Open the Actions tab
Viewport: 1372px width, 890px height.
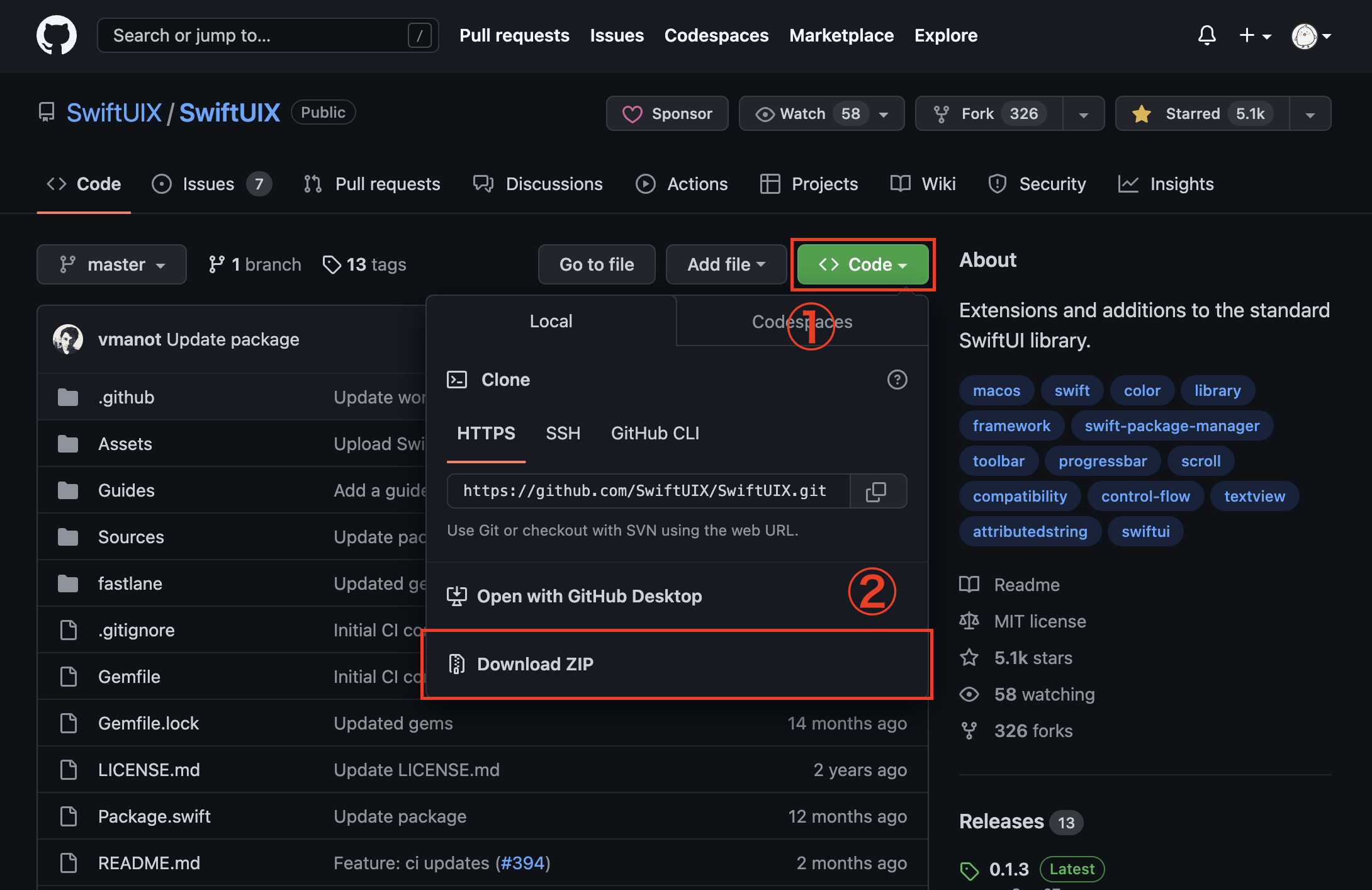[682, 184]
